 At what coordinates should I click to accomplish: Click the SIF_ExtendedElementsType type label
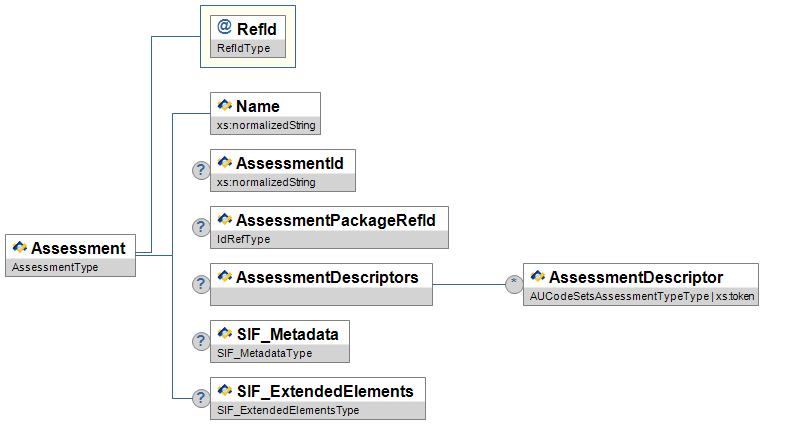tap(288, 410)
